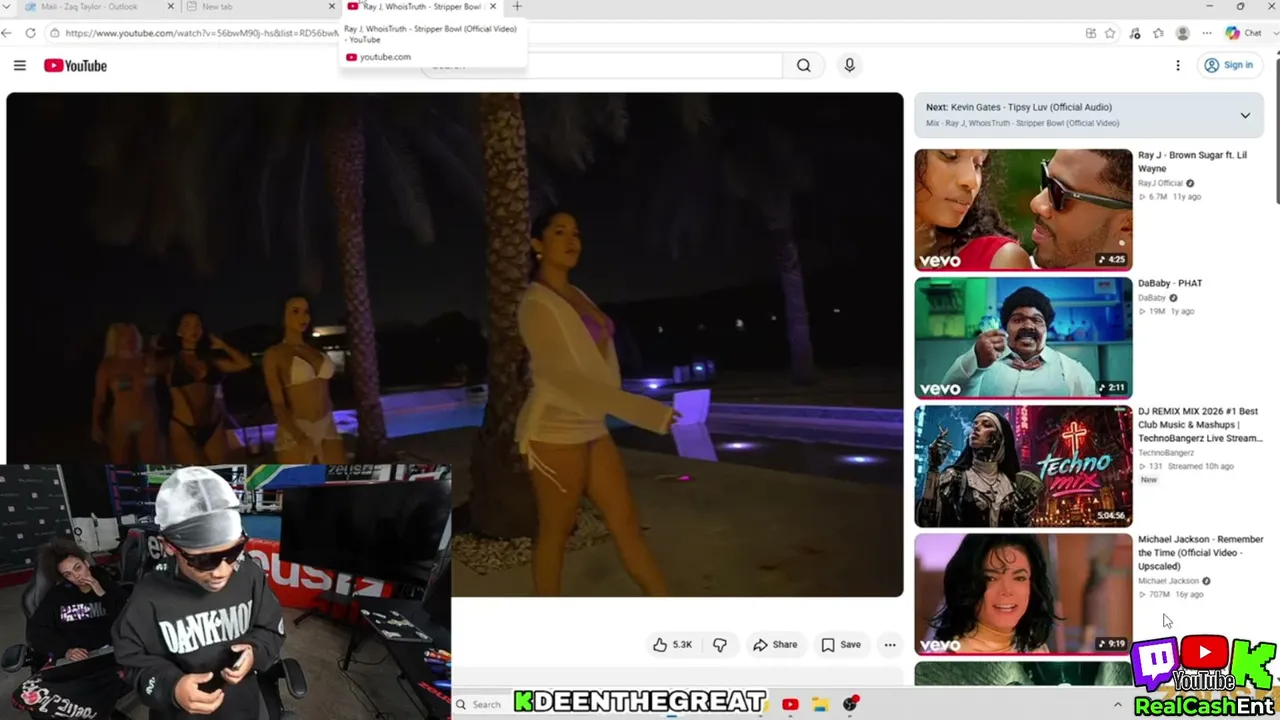Go back in the browser
The height and width of the screenshot is (720, 1280).
7,33
